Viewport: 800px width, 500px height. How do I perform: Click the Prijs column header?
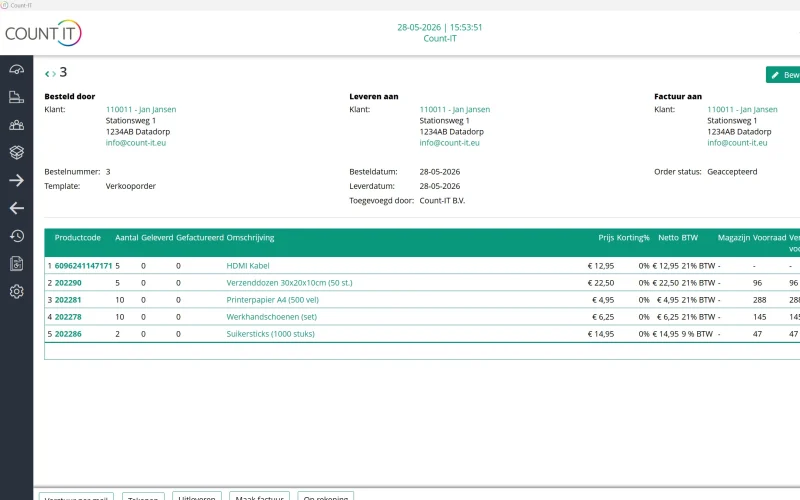tap(606, 238)
